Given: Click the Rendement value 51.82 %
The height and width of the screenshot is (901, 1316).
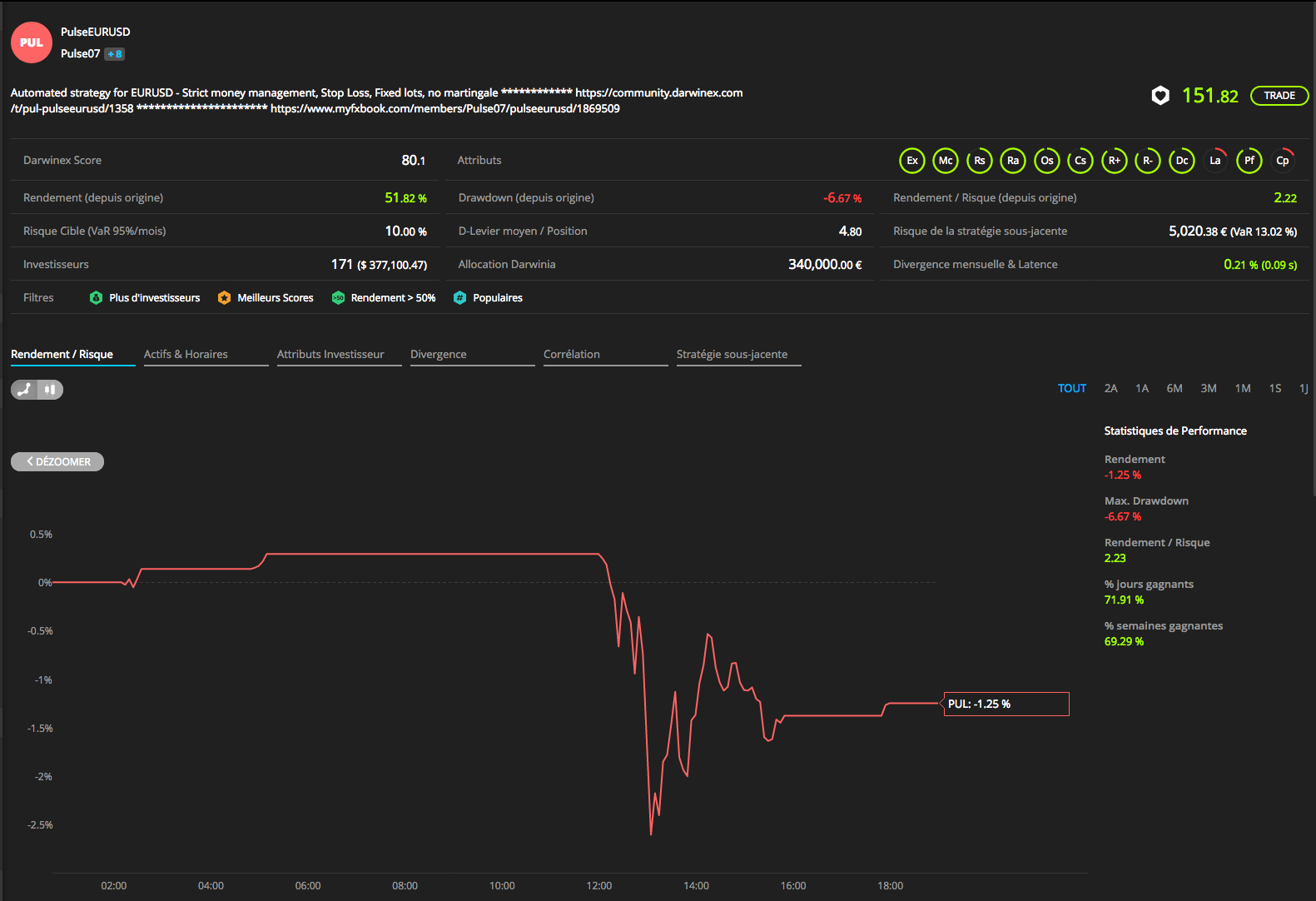Looking at the screenshot, I should (405, 197).
